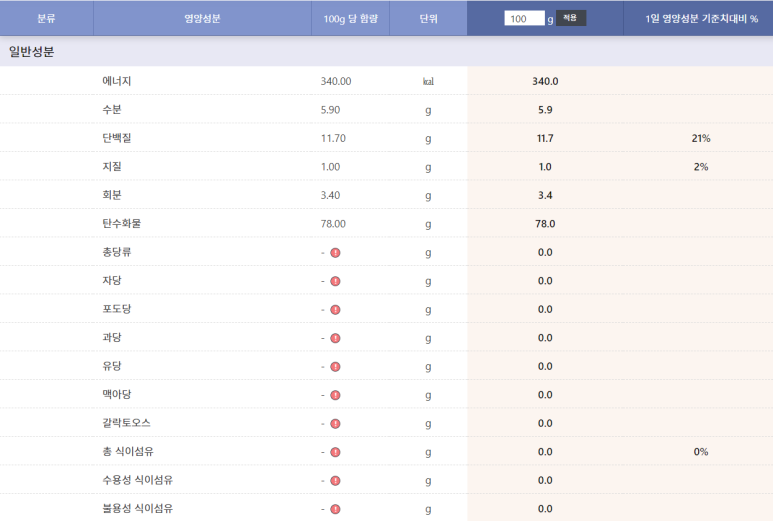
Task: Click the 11.70 protein value
Action: click(x=333, y=139)
